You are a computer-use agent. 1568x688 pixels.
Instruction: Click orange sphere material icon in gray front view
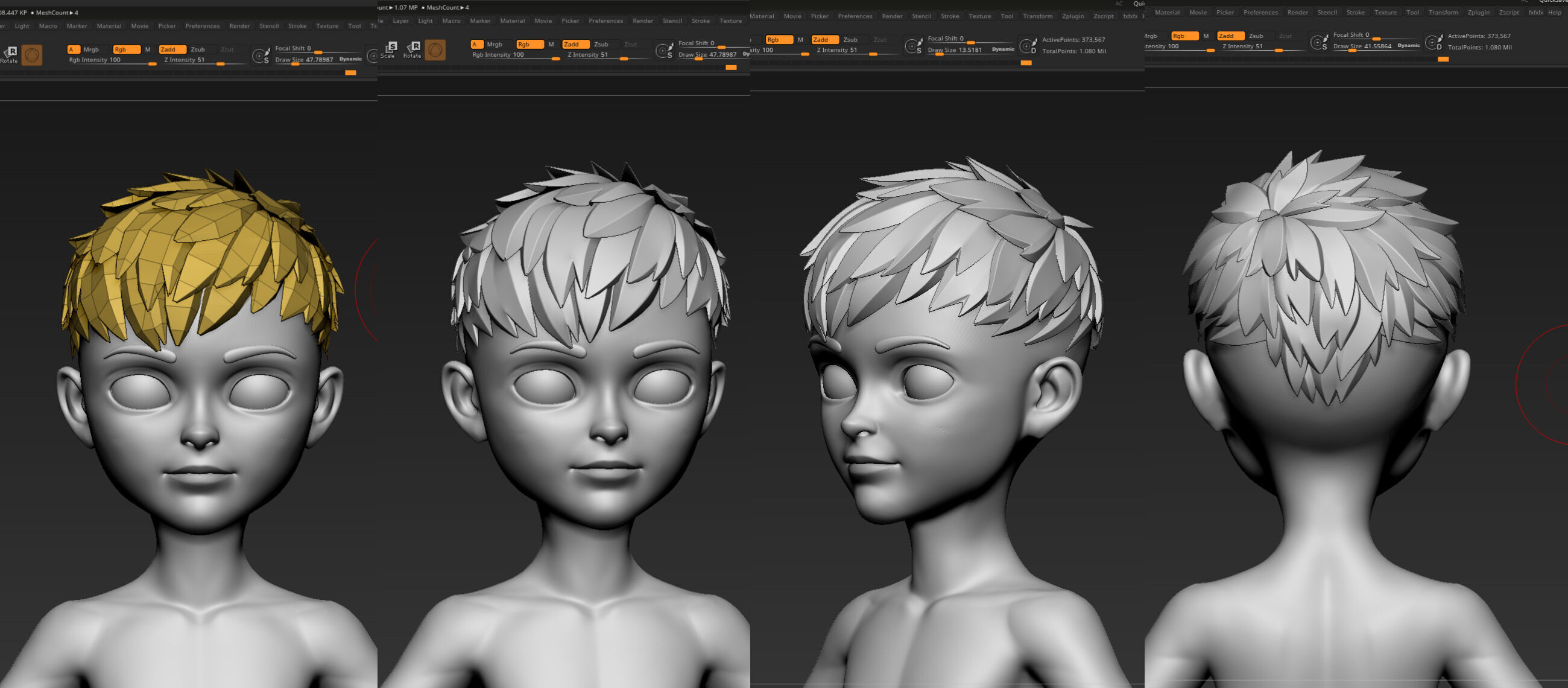point(435,49)
